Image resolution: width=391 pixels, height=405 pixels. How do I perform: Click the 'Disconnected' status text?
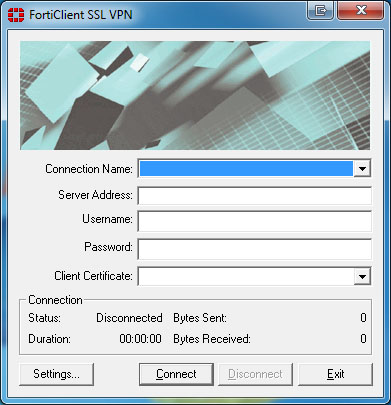(129, 318)
